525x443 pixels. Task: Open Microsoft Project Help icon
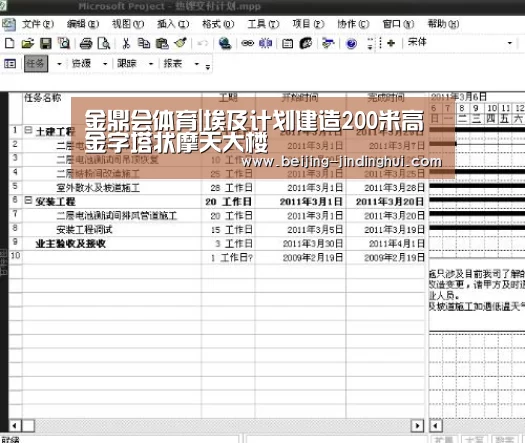pyautogui.click(x=351, y=43)
